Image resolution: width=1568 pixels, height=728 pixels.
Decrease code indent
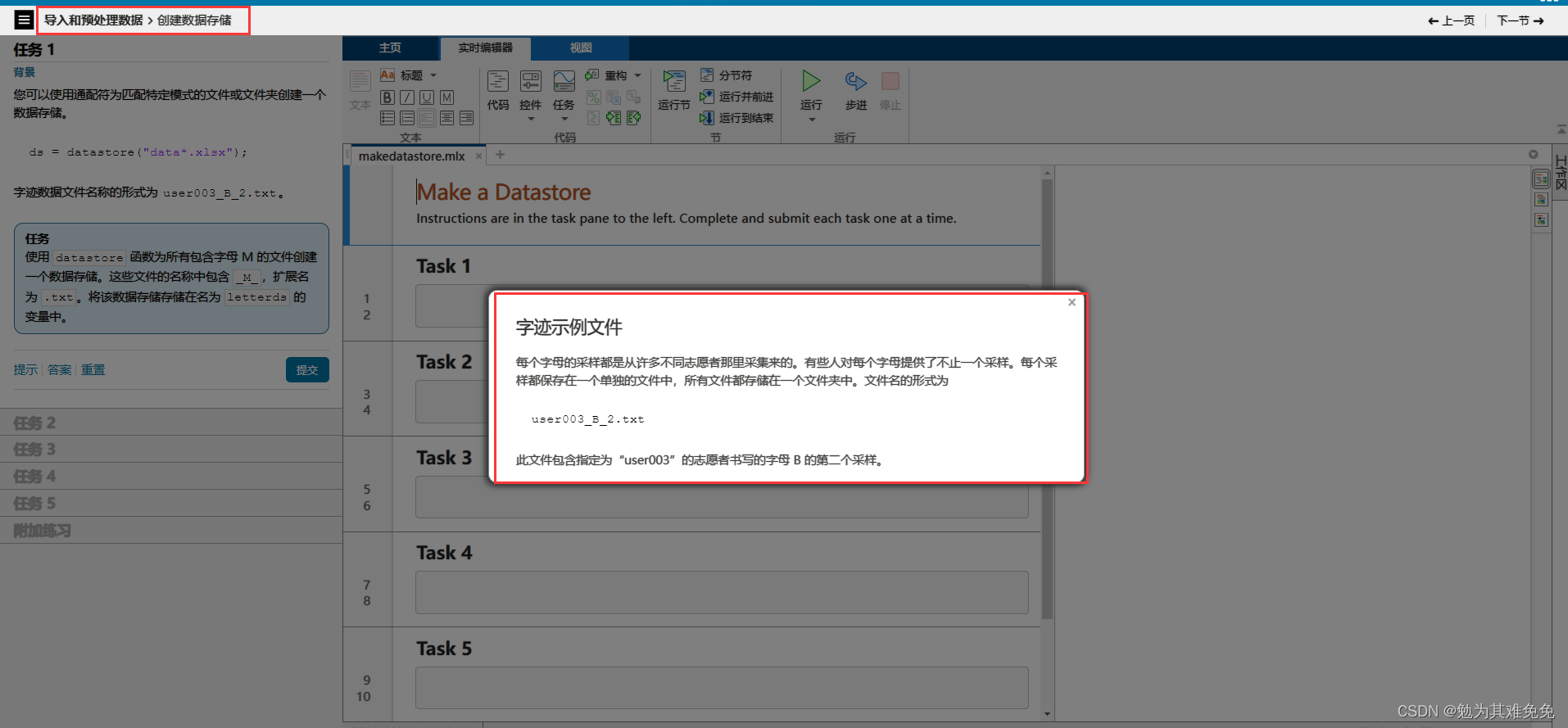634,118
